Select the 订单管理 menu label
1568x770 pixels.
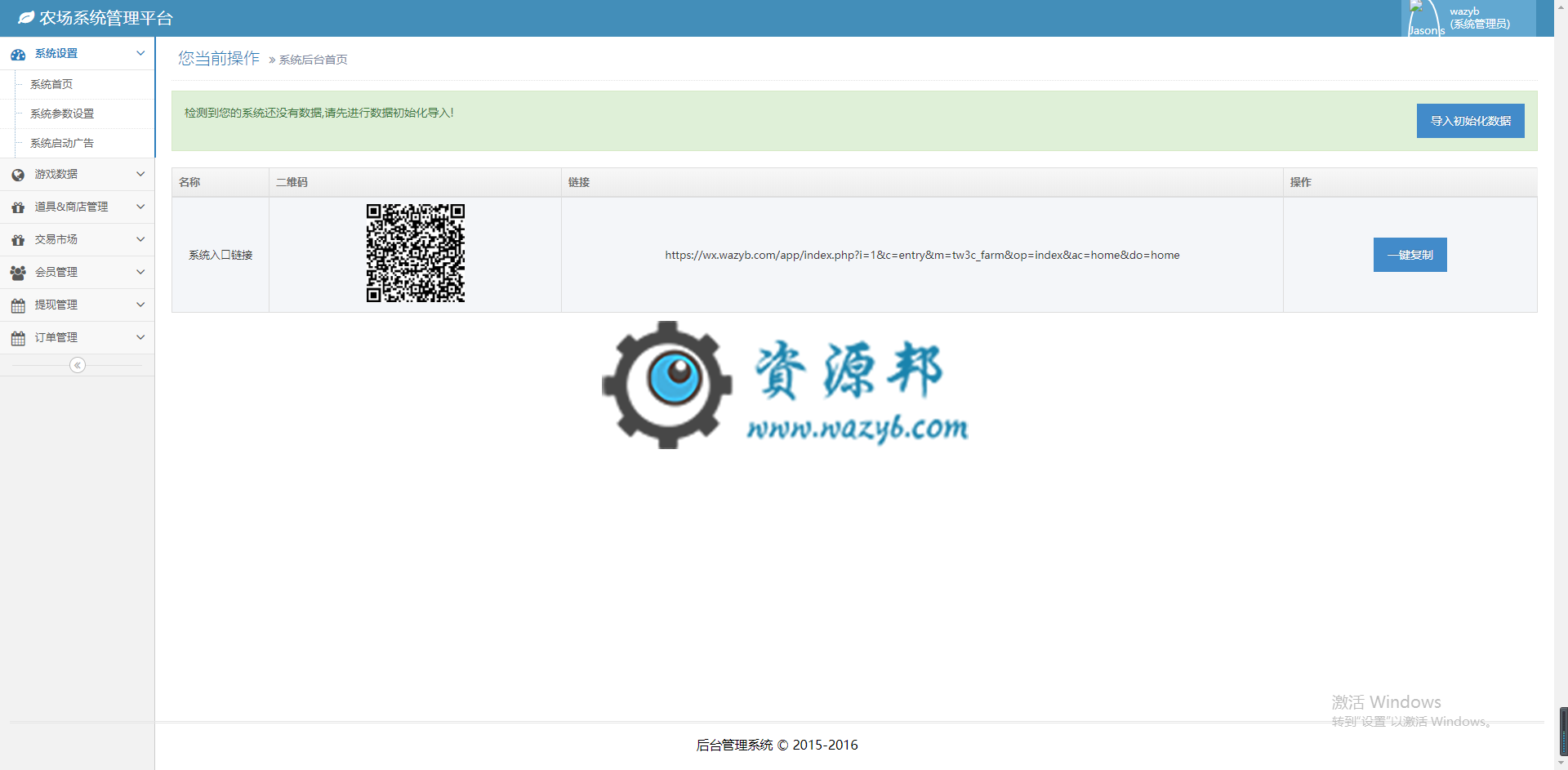(x=56, y=337)
